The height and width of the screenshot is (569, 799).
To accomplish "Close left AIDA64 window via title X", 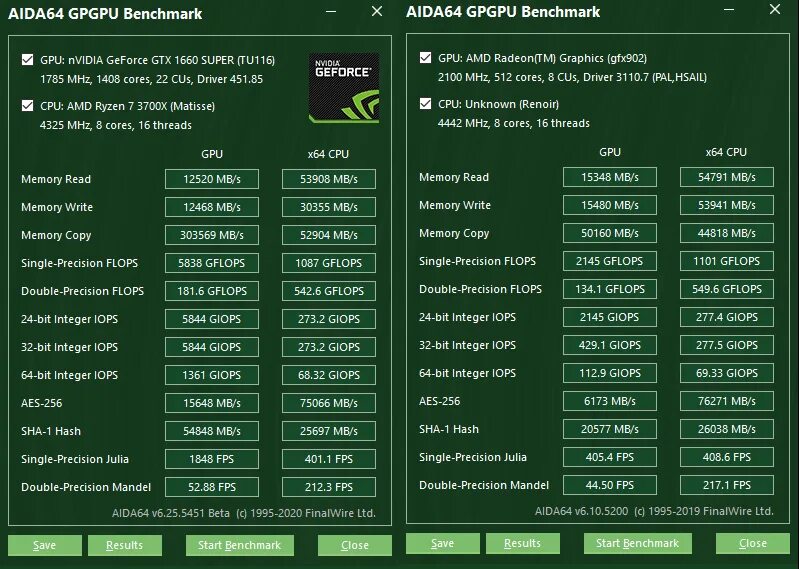I will click(x=377, y=11).
